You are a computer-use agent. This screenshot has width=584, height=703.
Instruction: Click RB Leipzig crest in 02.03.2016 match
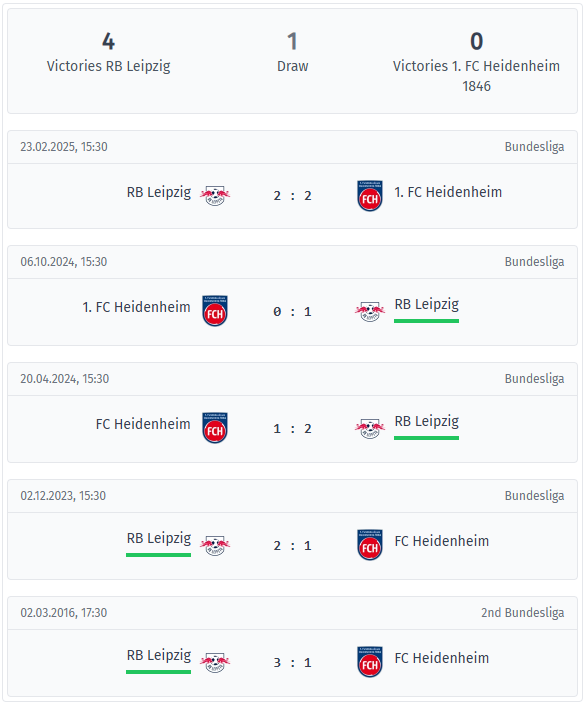tap(215, 662)
